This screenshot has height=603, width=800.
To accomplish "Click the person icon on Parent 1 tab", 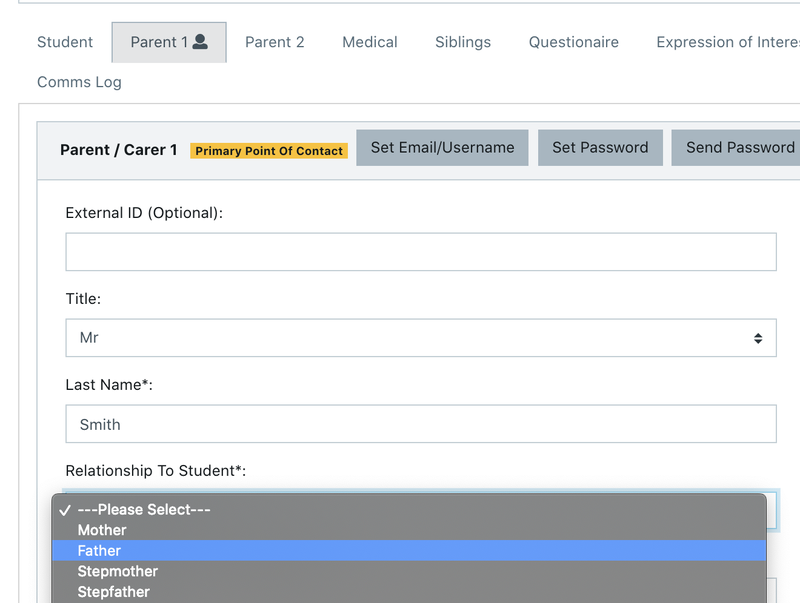I will (200, 42).
